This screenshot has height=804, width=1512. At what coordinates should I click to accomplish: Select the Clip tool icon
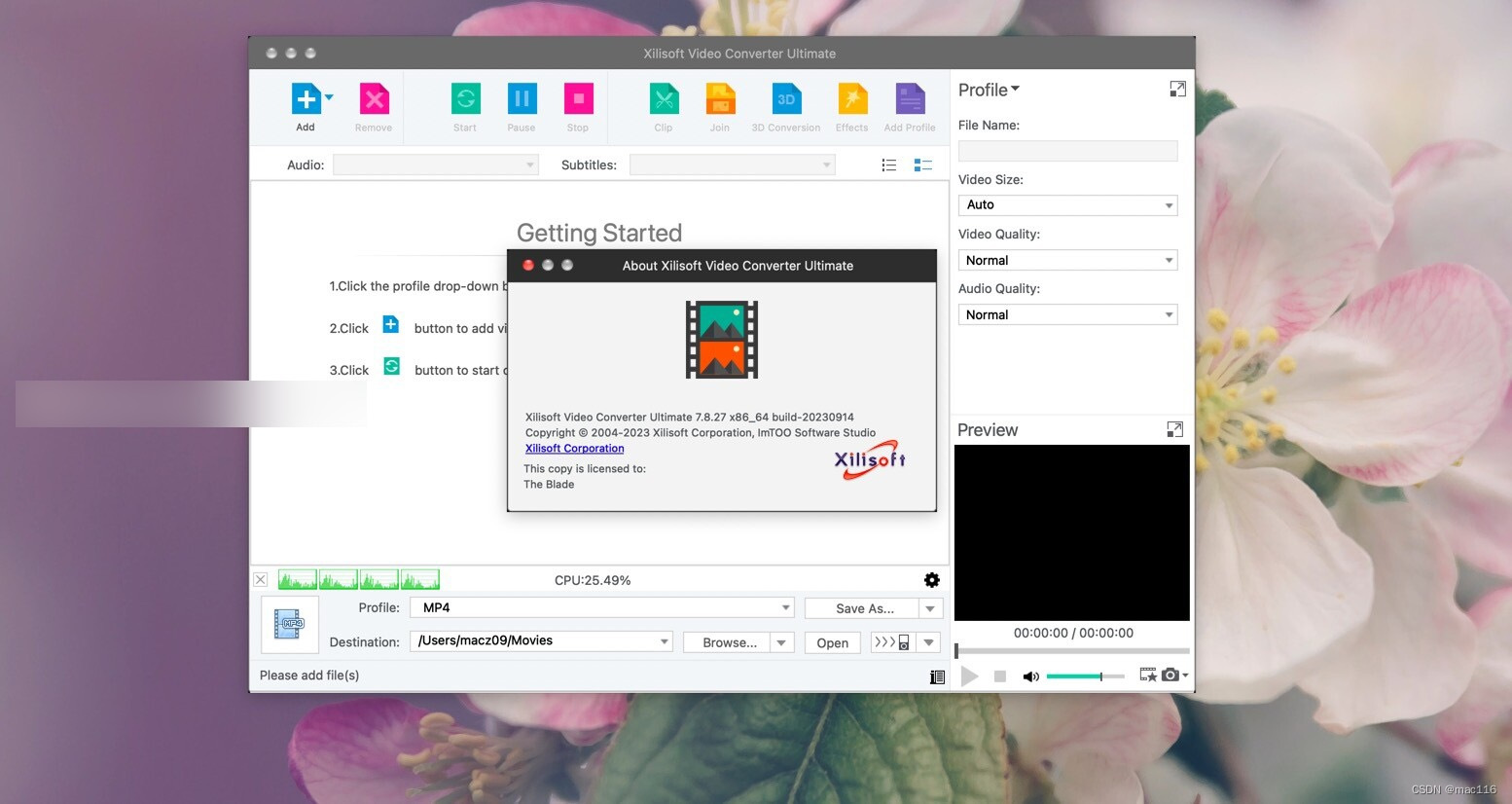tap(664, 99)
